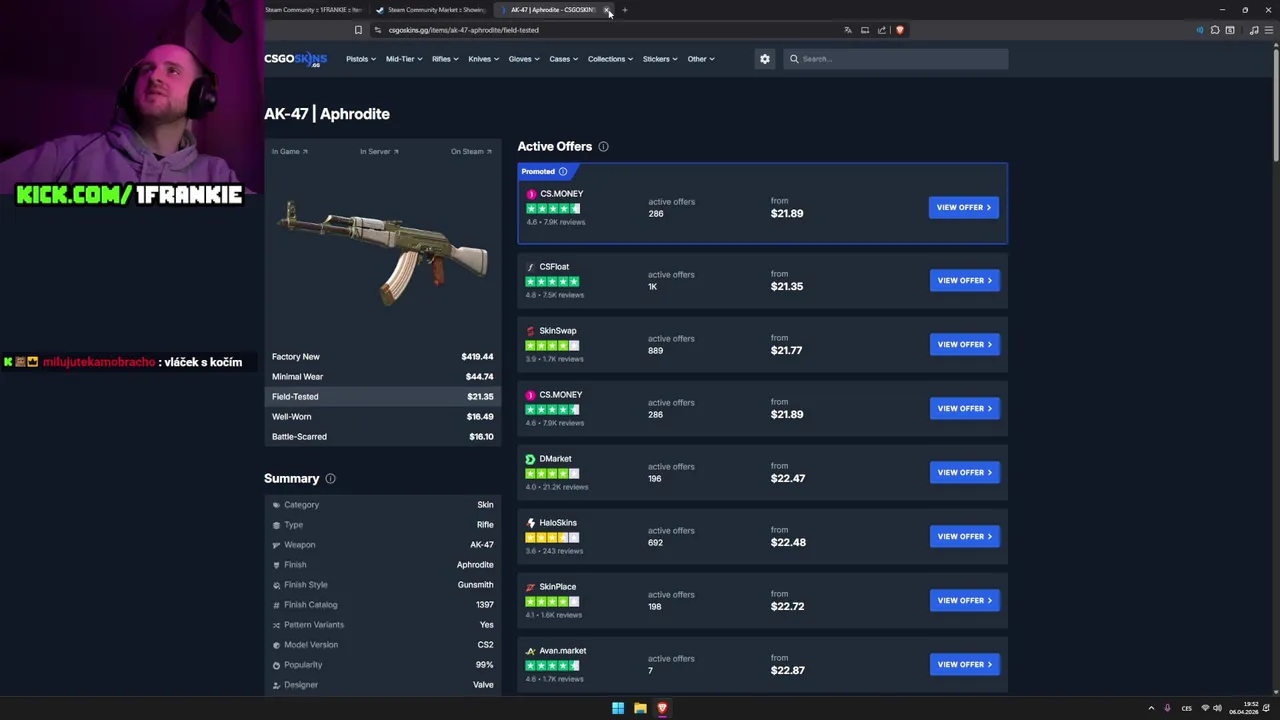Click the taskbar volume icon

tap(1217, 708)
